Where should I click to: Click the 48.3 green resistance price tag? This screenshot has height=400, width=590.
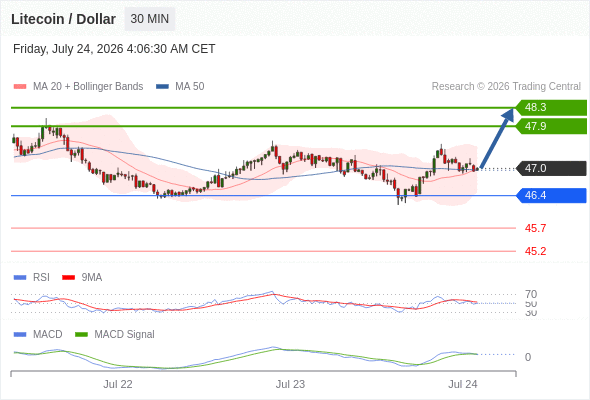coord(551,108)
